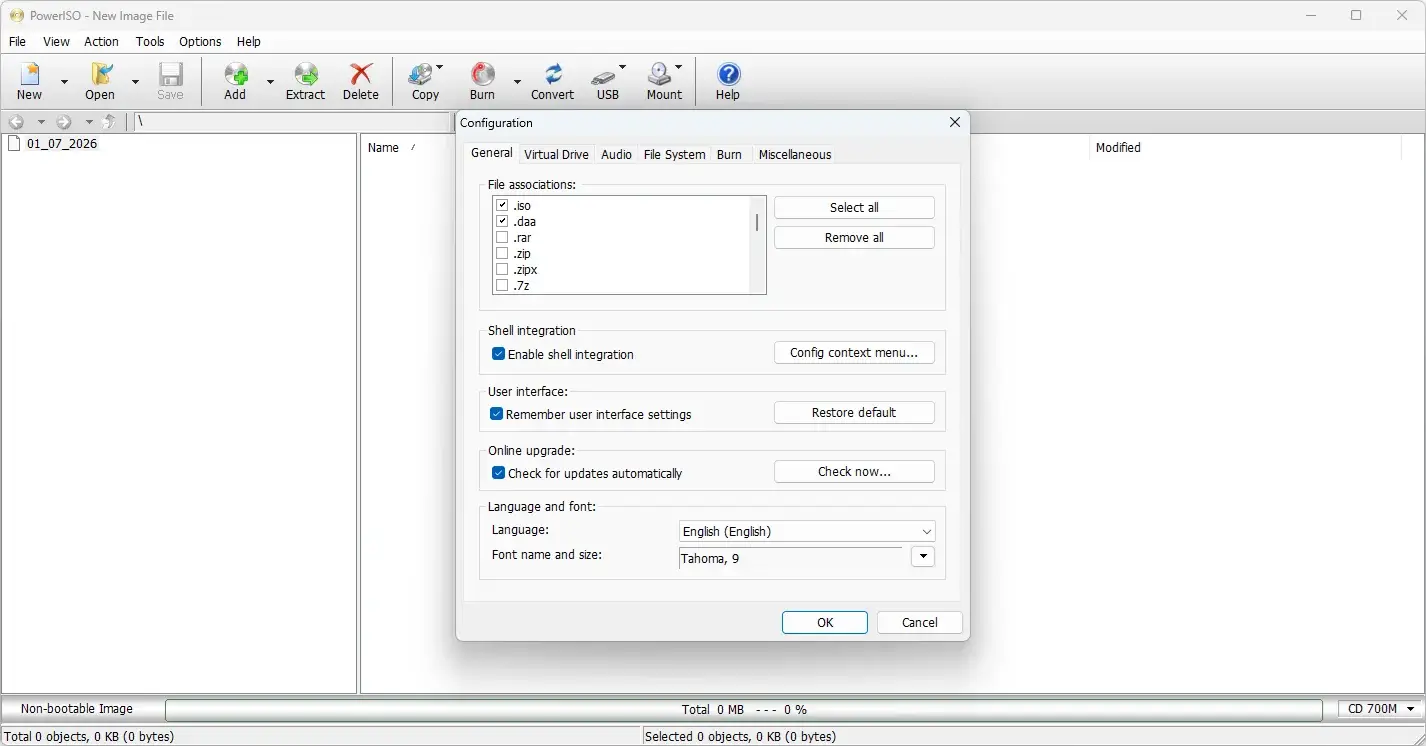1426x746 pixels.
Task: Click the Save floppy disk toolbar icon
Action: (x=170, y=74)
